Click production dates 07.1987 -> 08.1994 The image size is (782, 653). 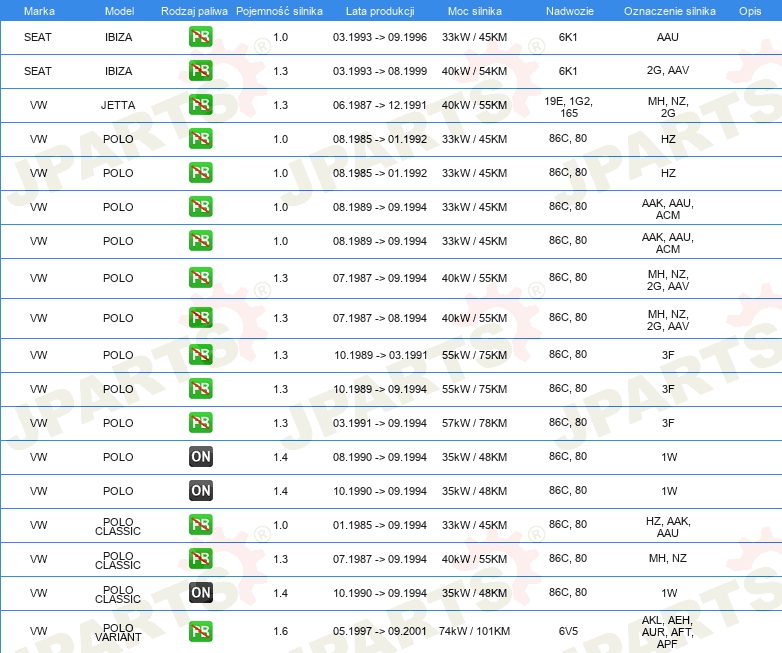pos(380,318)
